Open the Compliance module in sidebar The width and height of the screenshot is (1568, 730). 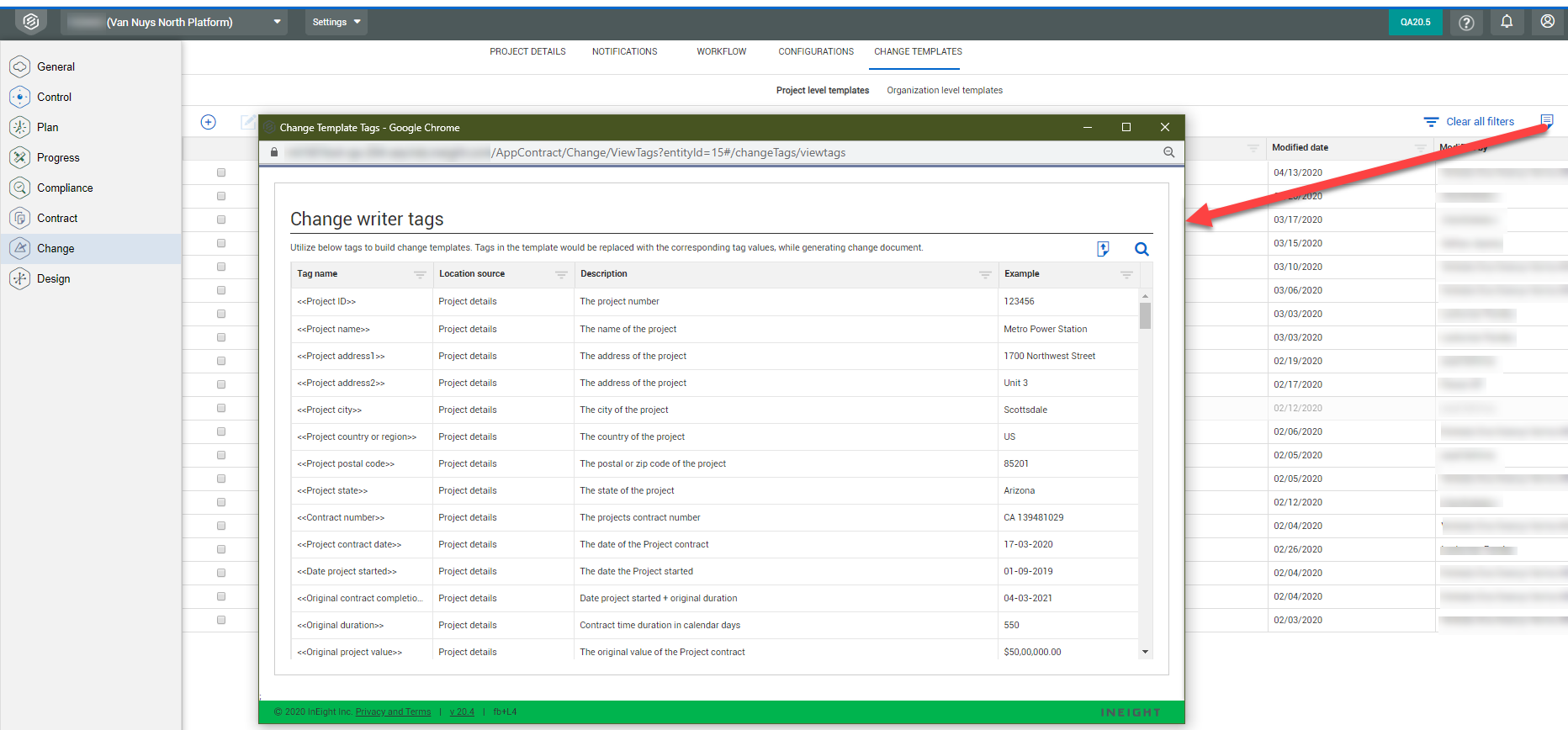pyautogui.click(x=65, y=188)
